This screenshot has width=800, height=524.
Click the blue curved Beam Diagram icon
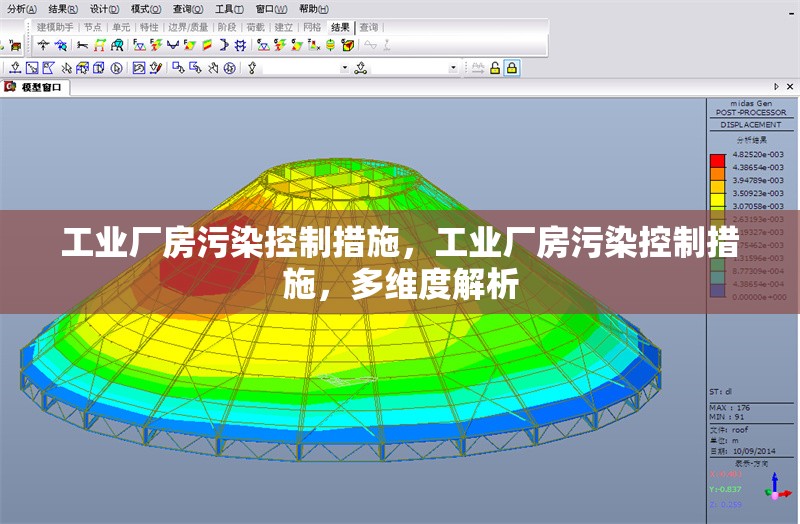pyautogui.click(x=173, y=45)
